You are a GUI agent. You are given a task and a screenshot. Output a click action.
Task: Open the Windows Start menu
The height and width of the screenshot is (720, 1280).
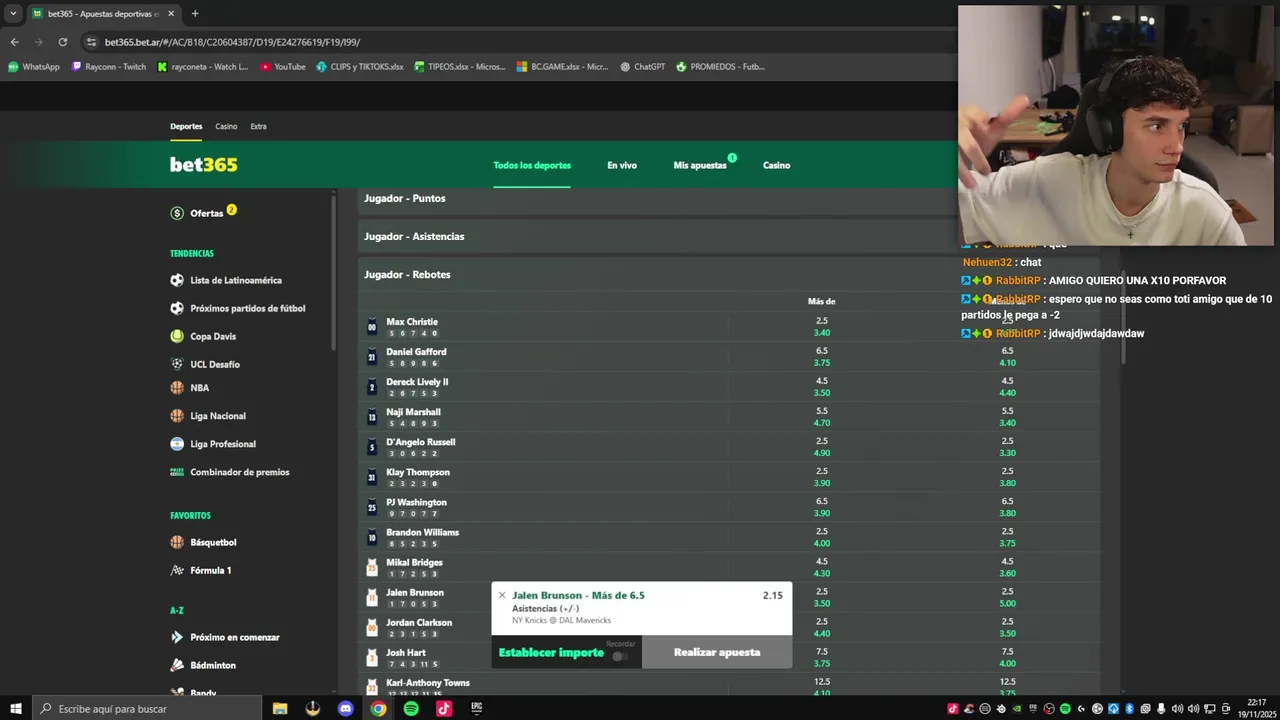point(15,709)
